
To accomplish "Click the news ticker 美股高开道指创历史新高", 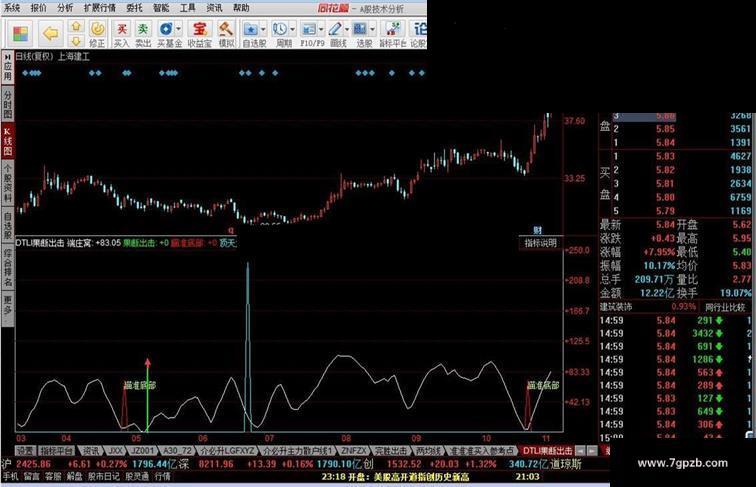I will 420,477.
